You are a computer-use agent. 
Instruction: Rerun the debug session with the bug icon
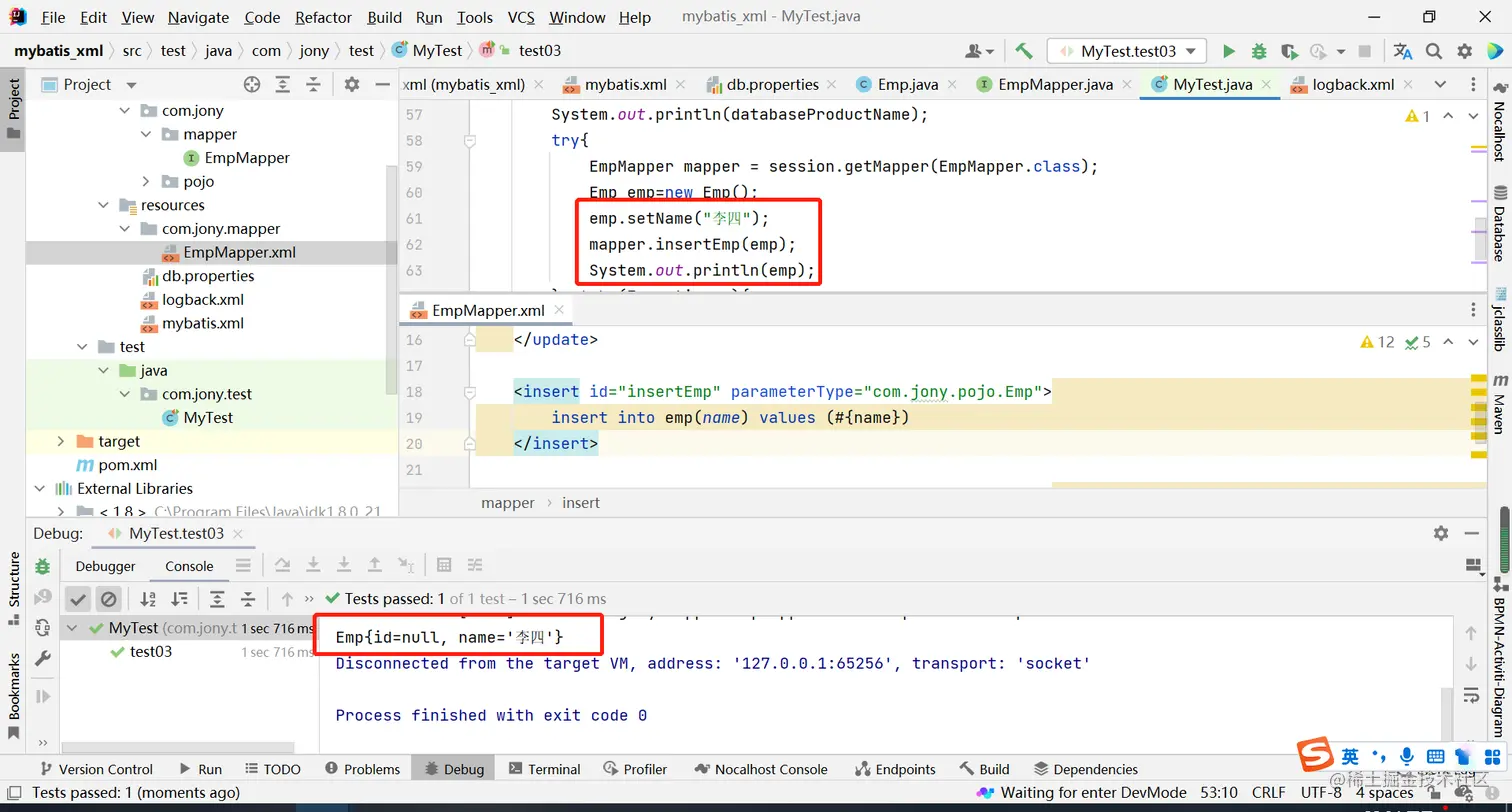[42, 566]
